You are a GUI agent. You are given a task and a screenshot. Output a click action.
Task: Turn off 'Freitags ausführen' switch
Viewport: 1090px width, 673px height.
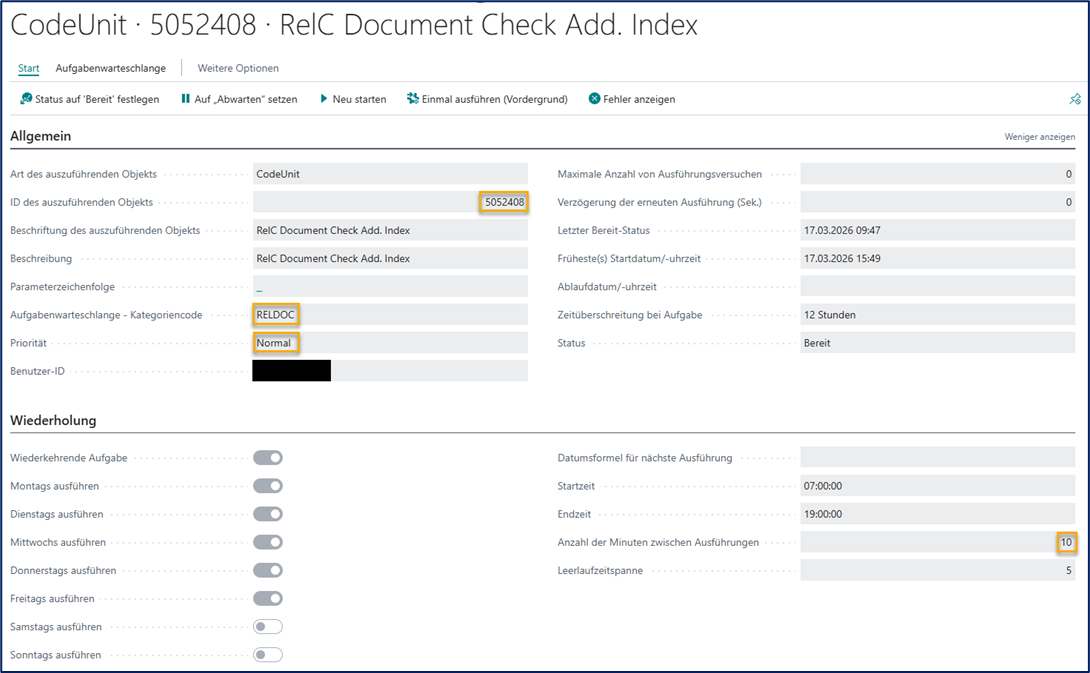268,599
